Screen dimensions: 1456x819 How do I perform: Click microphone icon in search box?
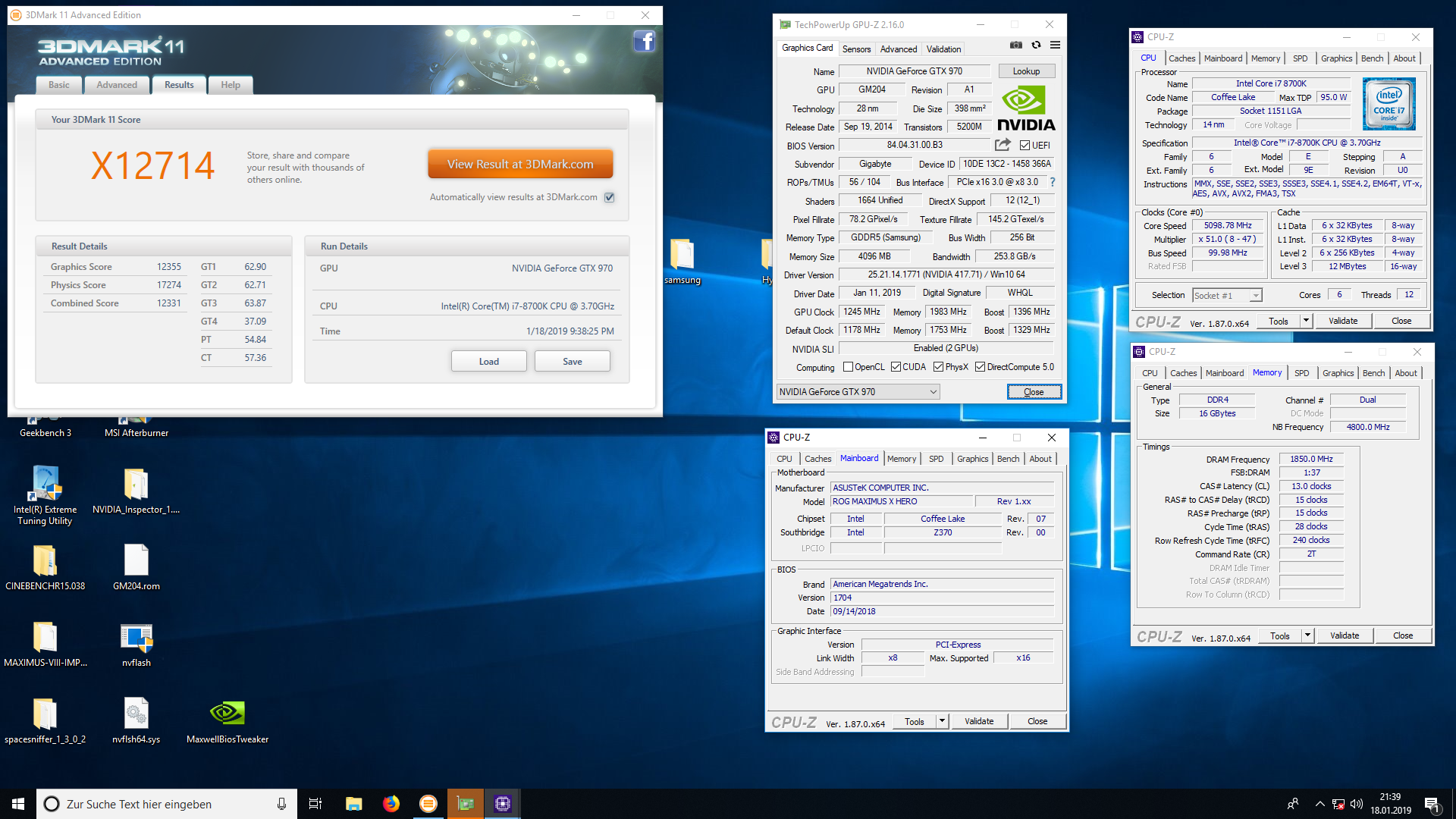point(281,804)
